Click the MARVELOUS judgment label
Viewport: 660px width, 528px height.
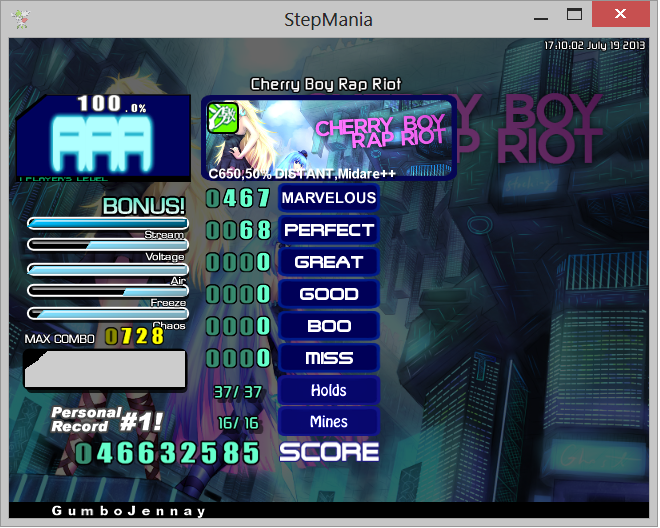(x=329, y=198)
